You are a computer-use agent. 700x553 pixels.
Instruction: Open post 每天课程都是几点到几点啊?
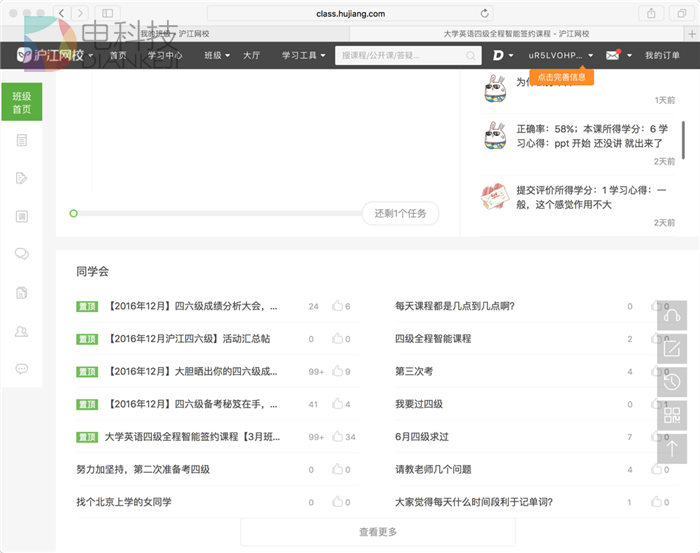pos(455,306)
